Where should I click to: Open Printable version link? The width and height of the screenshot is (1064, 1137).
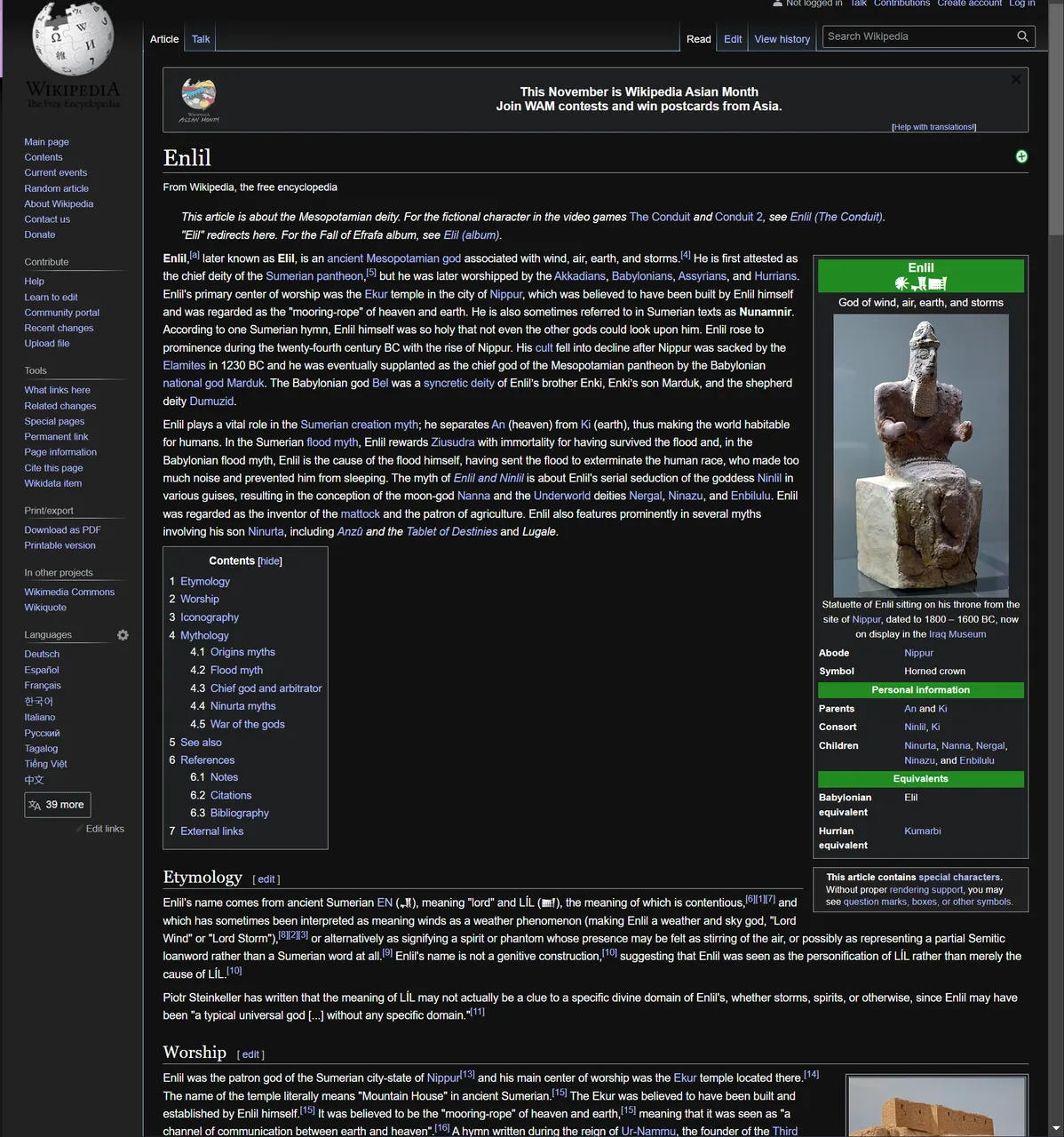(x=60, y=545)
